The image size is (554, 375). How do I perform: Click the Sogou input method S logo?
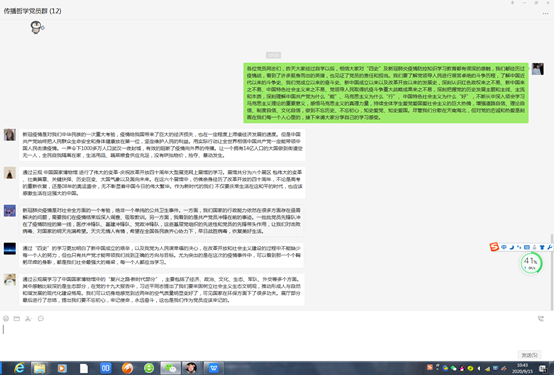494,247
